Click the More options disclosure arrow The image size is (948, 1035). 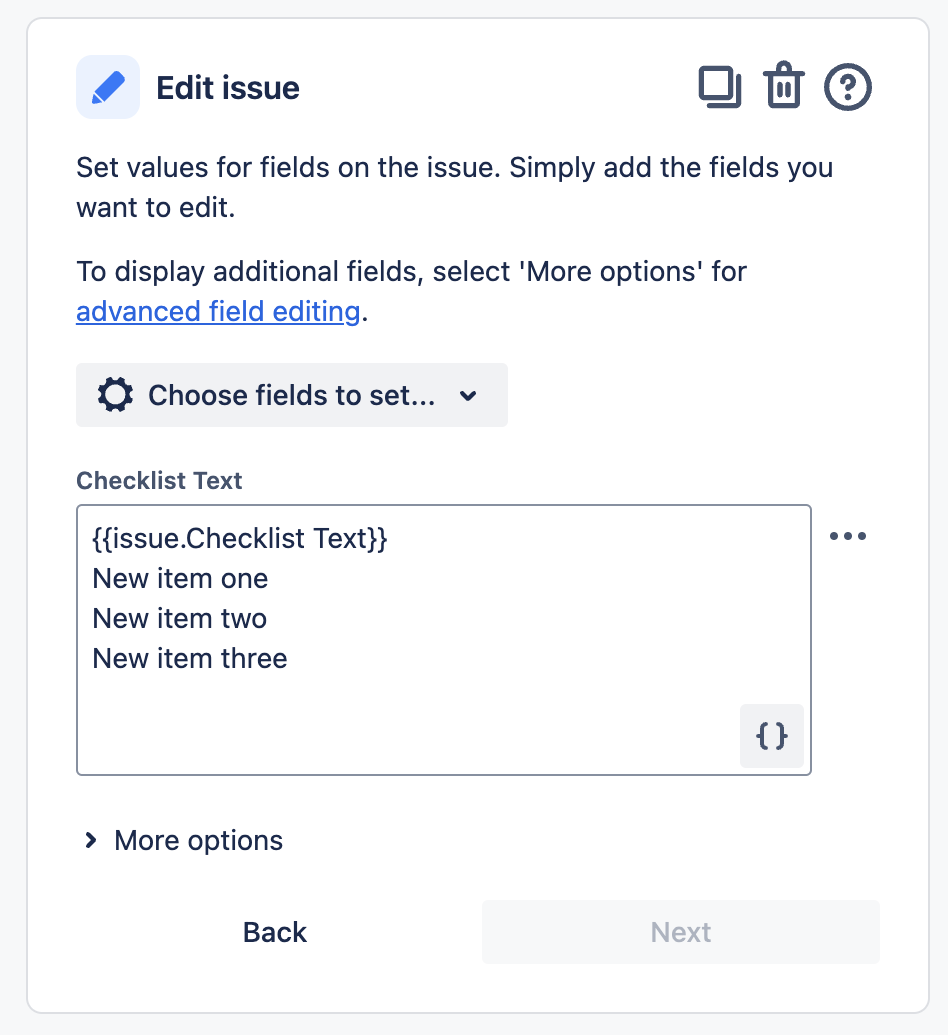(89, 841)
